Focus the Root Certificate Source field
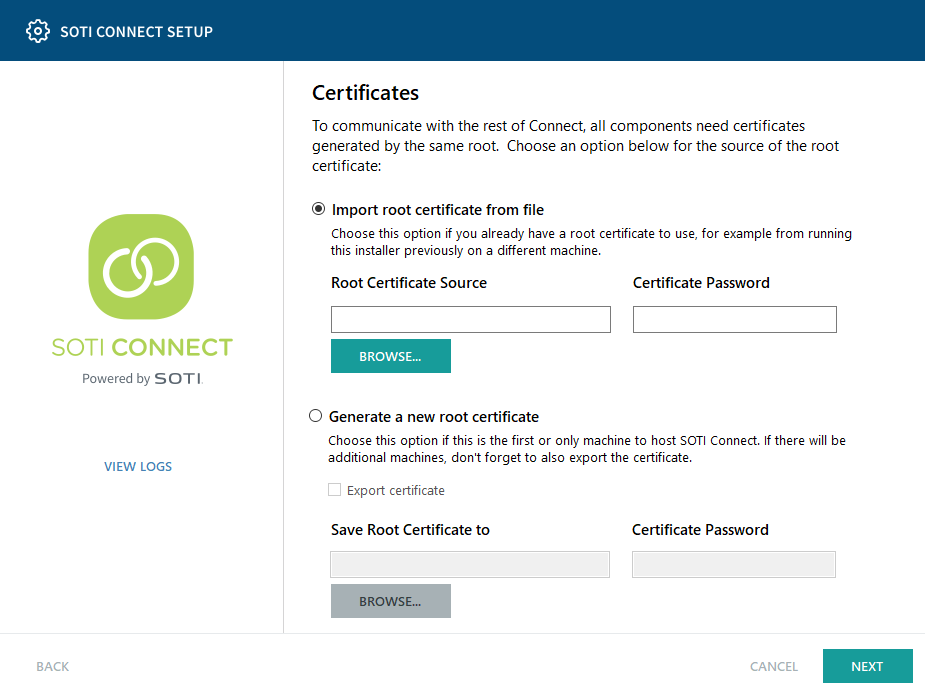The width and height of the screenshot is (925, 694). (x=471, y=319)
